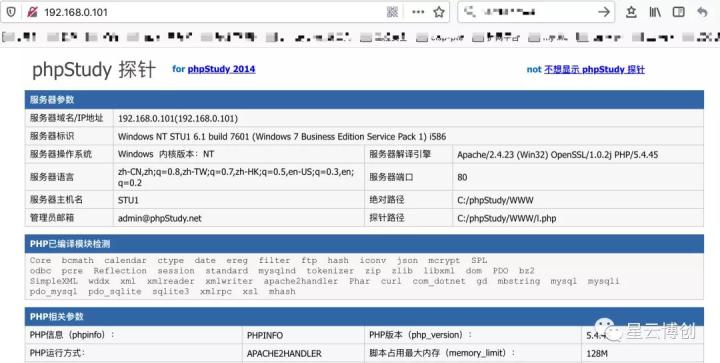Click the server port value 80
The width and height of the screenshot is (720, 363).
coord(462,177)
